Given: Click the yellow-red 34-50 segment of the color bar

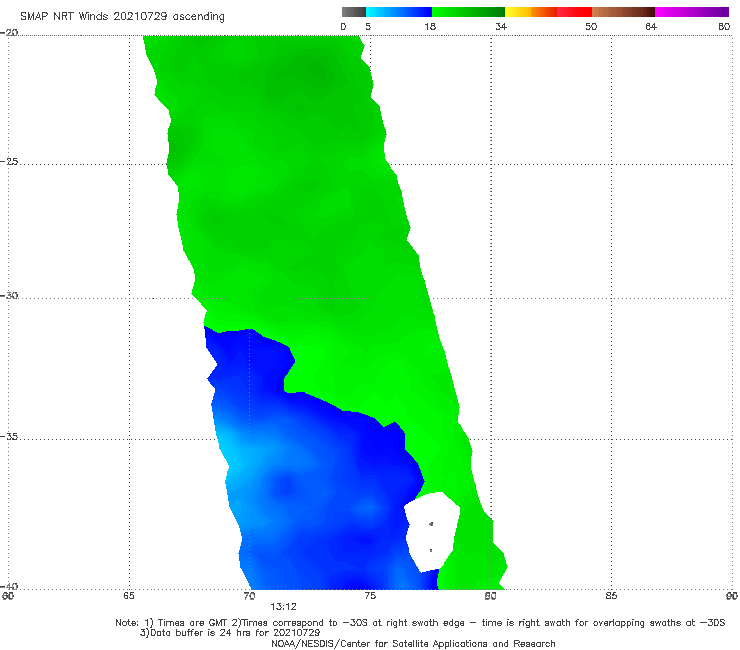Looking at the screenshot, I should coord(548,12).
